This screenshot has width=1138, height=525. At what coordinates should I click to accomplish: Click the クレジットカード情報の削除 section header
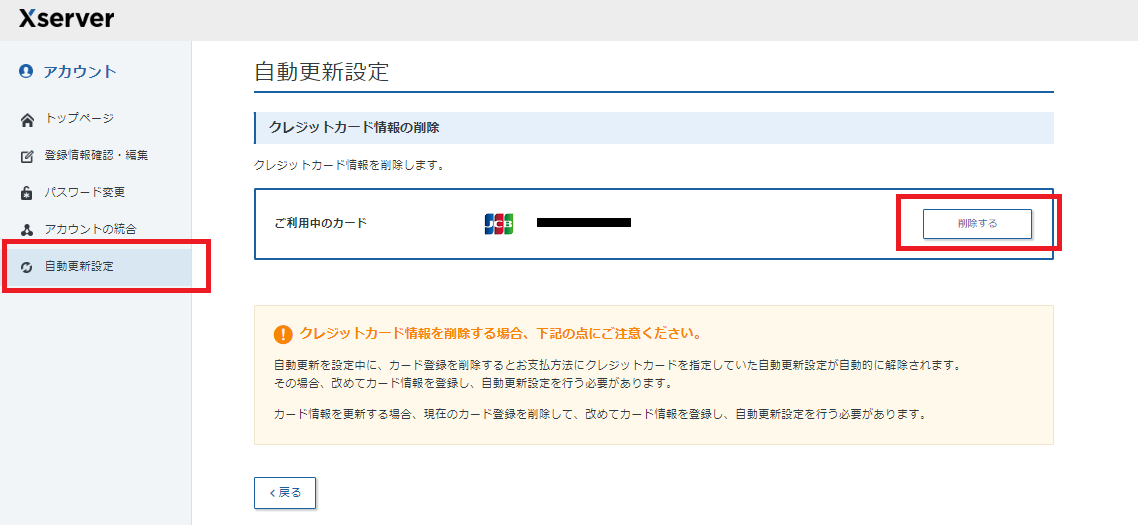(x=354, y=128)
